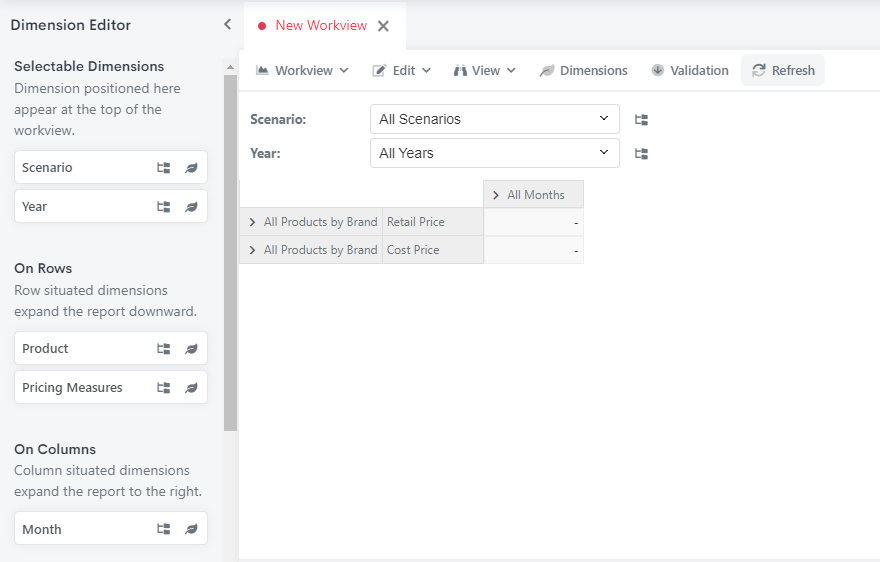The height and width of the screenshot is (562, 880).
Task: Select the Pricing Measures dimension card
Action: [x=111, y=387]
